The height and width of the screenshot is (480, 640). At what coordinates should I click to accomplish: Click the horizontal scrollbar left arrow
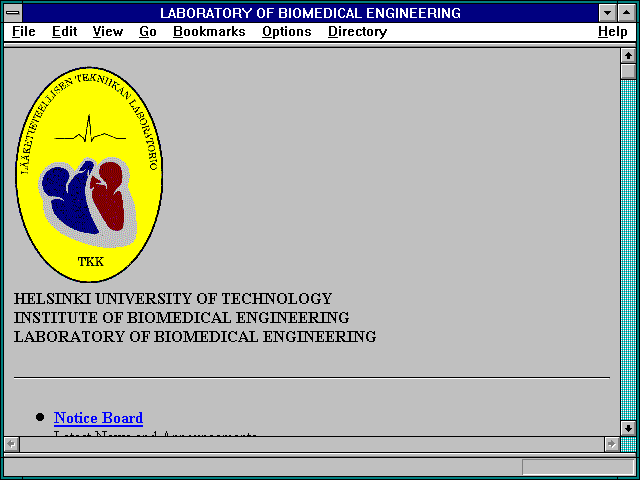click(11, 444)
